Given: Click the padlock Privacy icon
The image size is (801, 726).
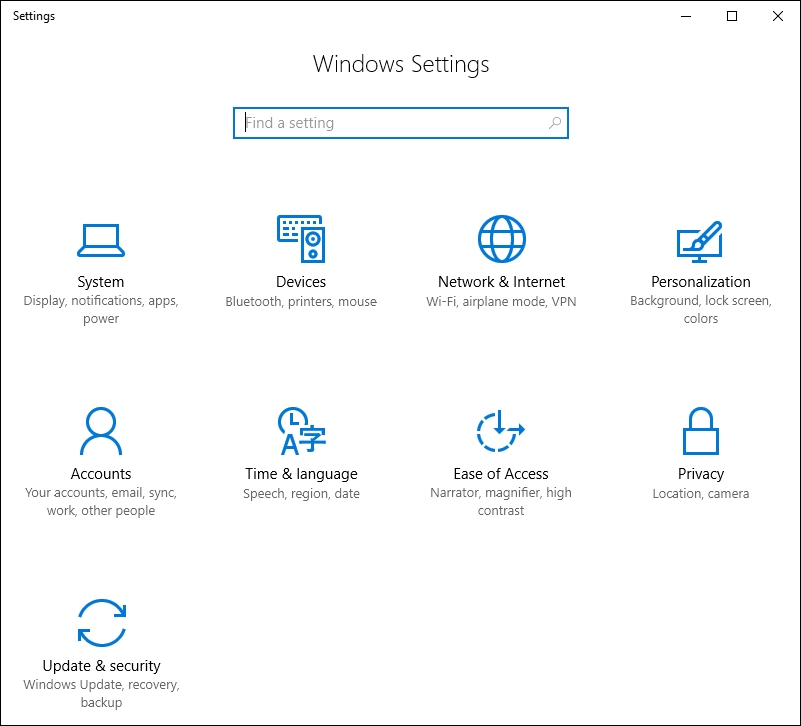Looking at the screenshot, I should [701, 431].
